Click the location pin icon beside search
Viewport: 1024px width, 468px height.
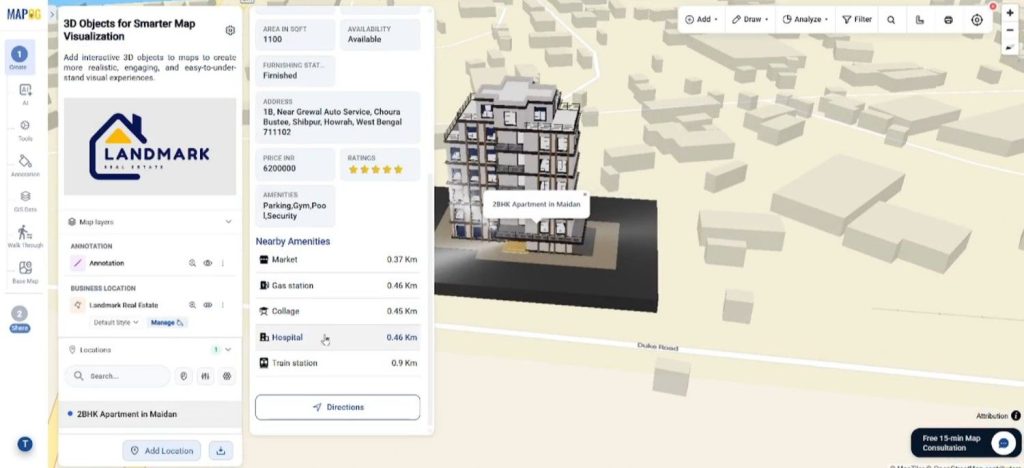184,376
